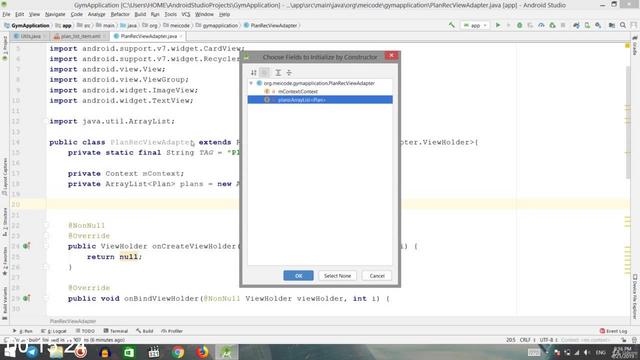Open the Event Log panel

click(x=613, y=331)
